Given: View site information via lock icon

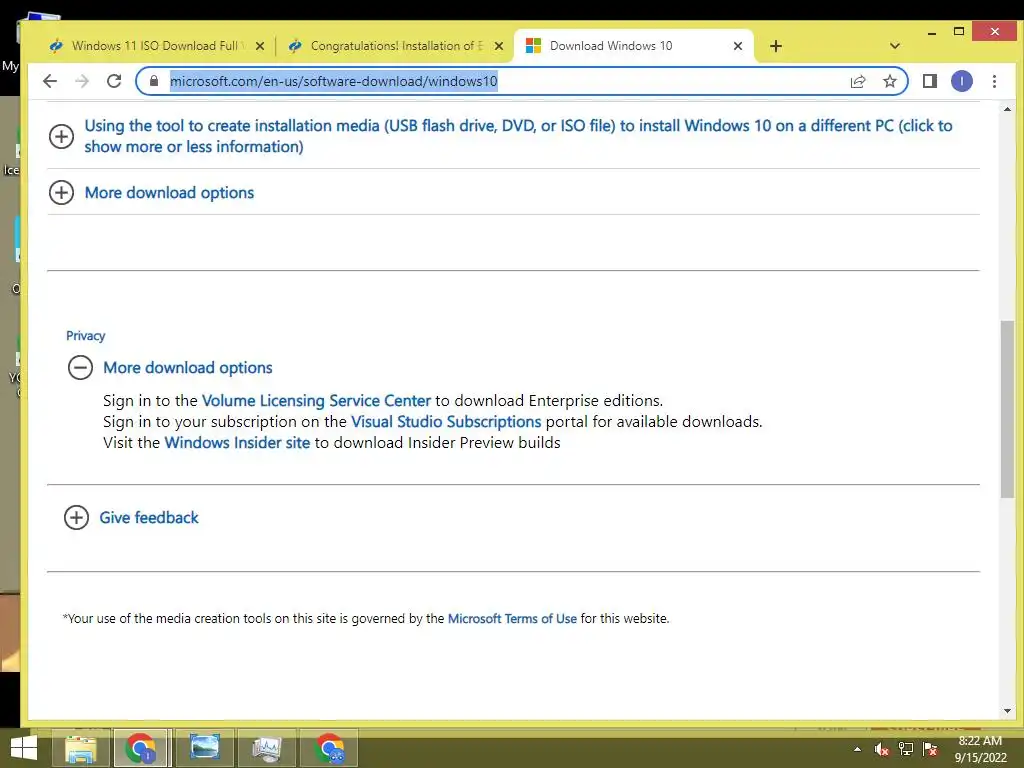Looking at the screenshot, I should pos(154,81).
